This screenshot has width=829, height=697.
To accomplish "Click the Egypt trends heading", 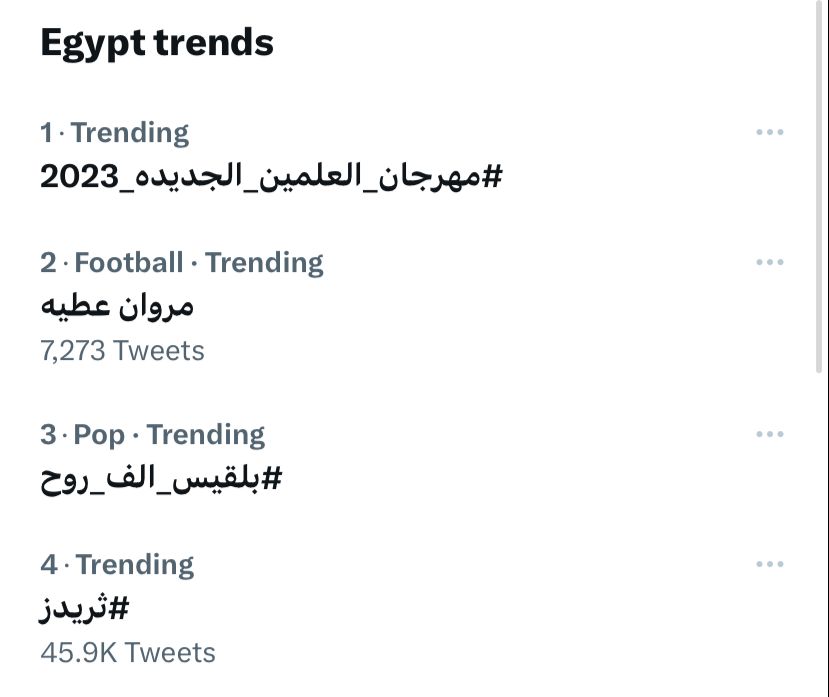I will coord(157,43).
